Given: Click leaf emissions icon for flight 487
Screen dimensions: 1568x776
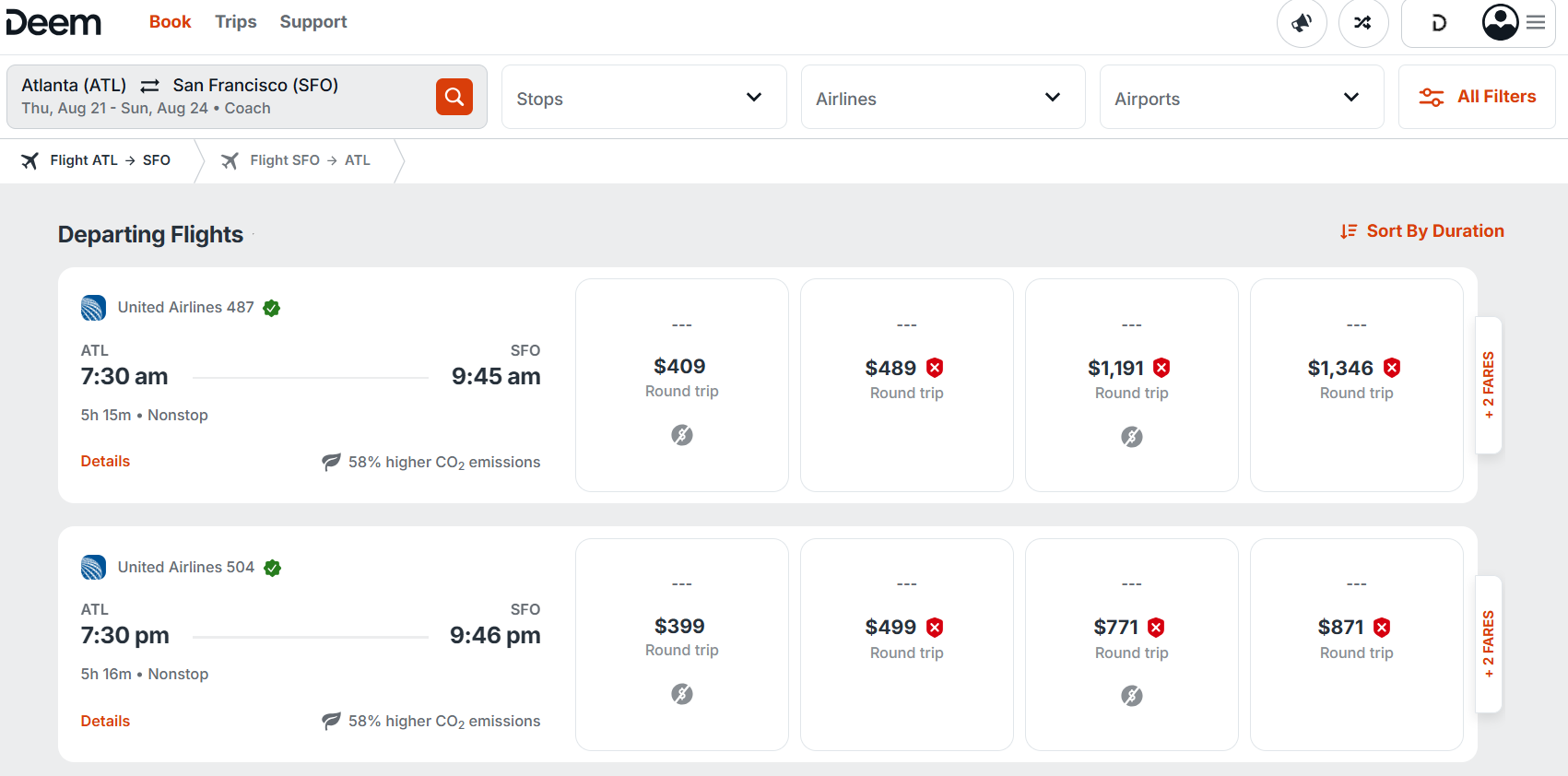Looking at the screenshot, I should point(331,462).
